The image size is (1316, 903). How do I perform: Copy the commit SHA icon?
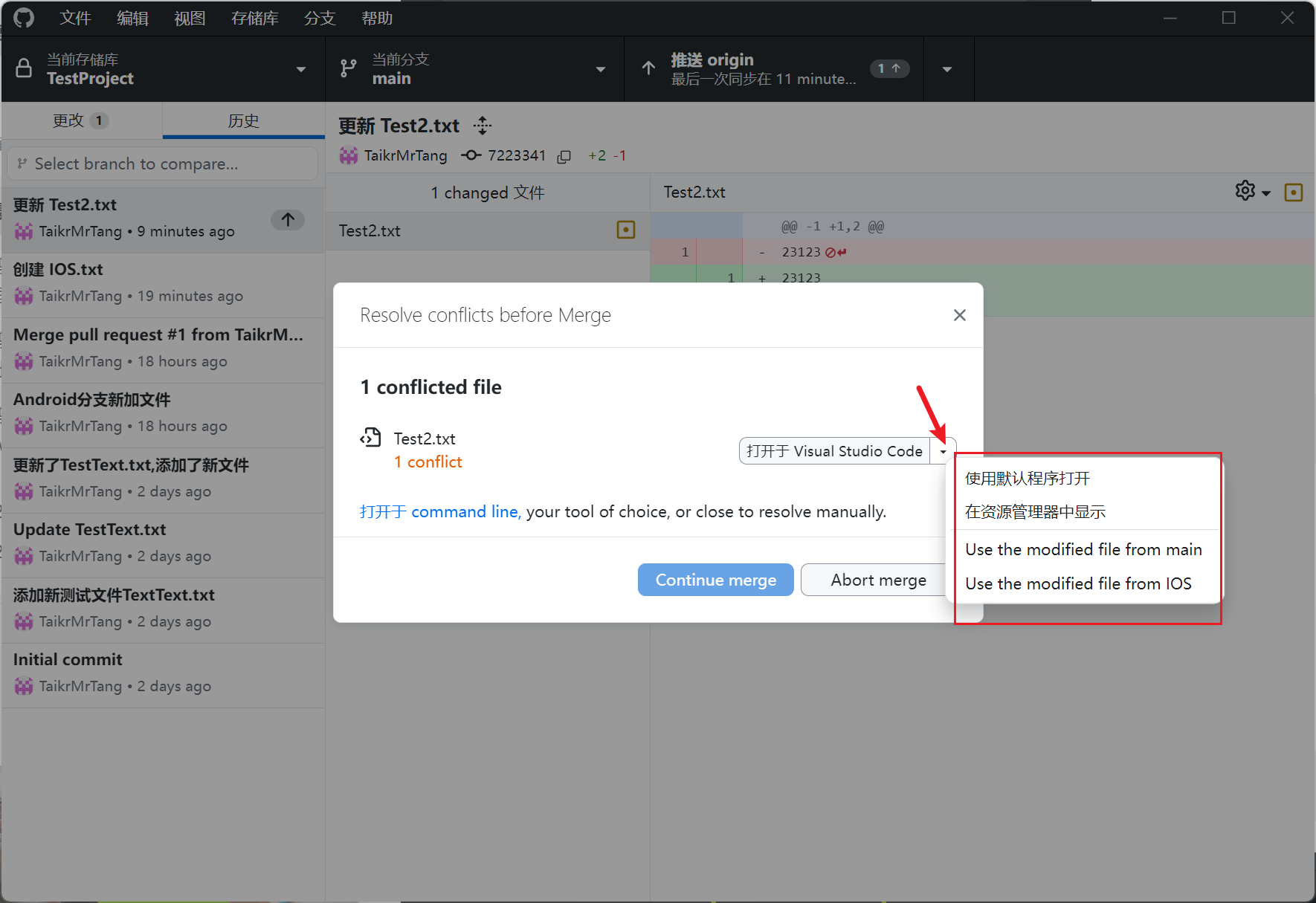coord(564,156)
